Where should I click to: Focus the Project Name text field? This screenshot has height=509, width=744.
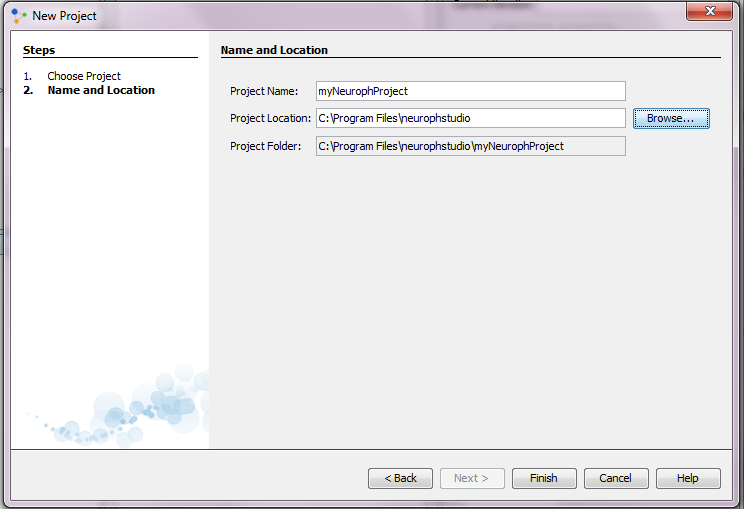coord(470,91)
